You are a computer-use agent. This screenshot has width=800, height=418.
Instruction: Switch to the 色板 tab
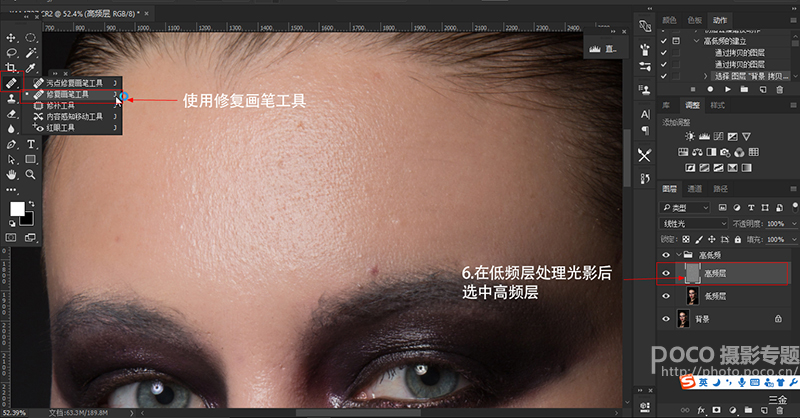pyautogui.click(x=694, y=20)
